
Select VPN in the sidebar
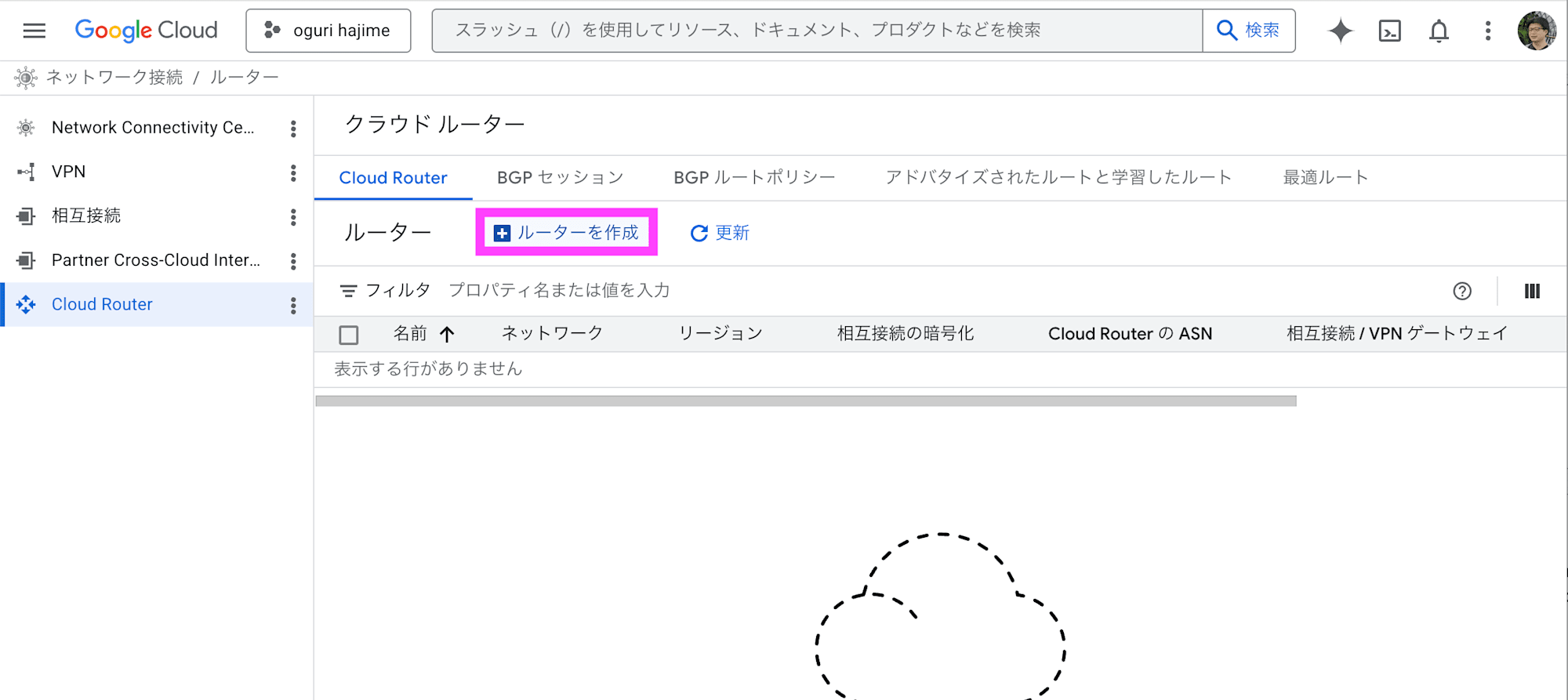tap(69, 172)
